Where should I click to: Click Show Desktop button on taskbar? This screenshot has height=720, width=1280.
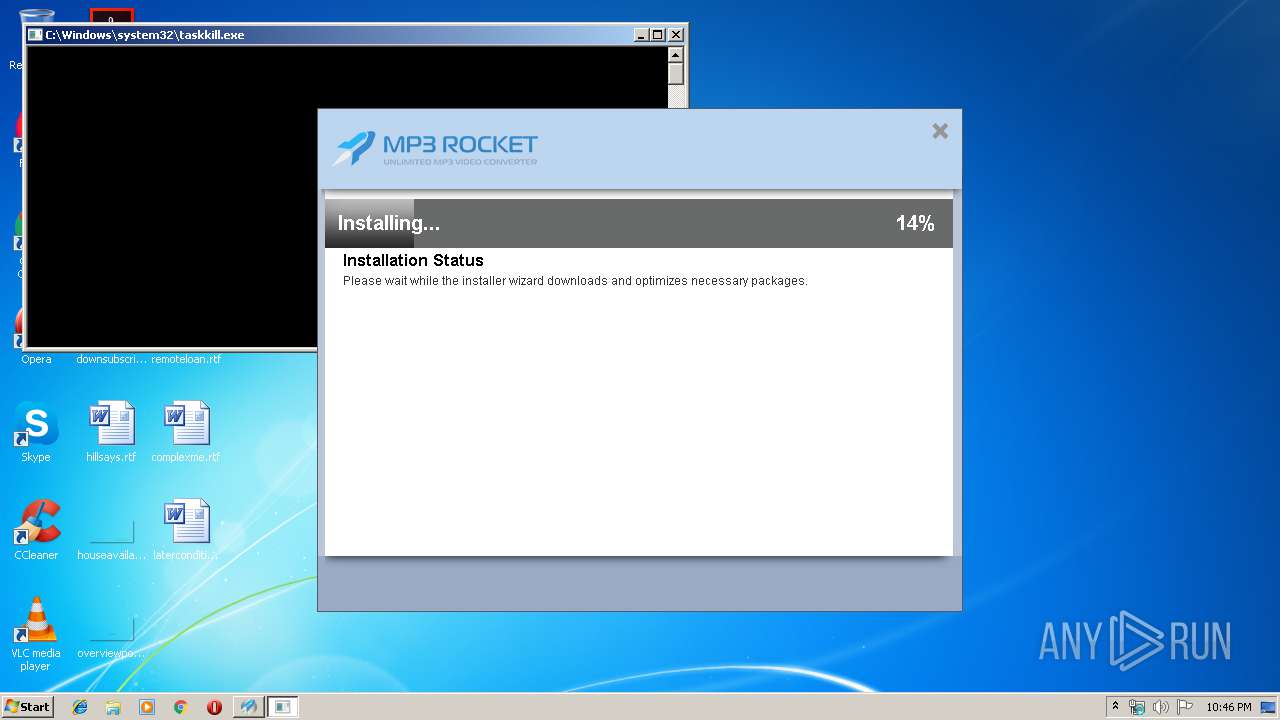1268,707
